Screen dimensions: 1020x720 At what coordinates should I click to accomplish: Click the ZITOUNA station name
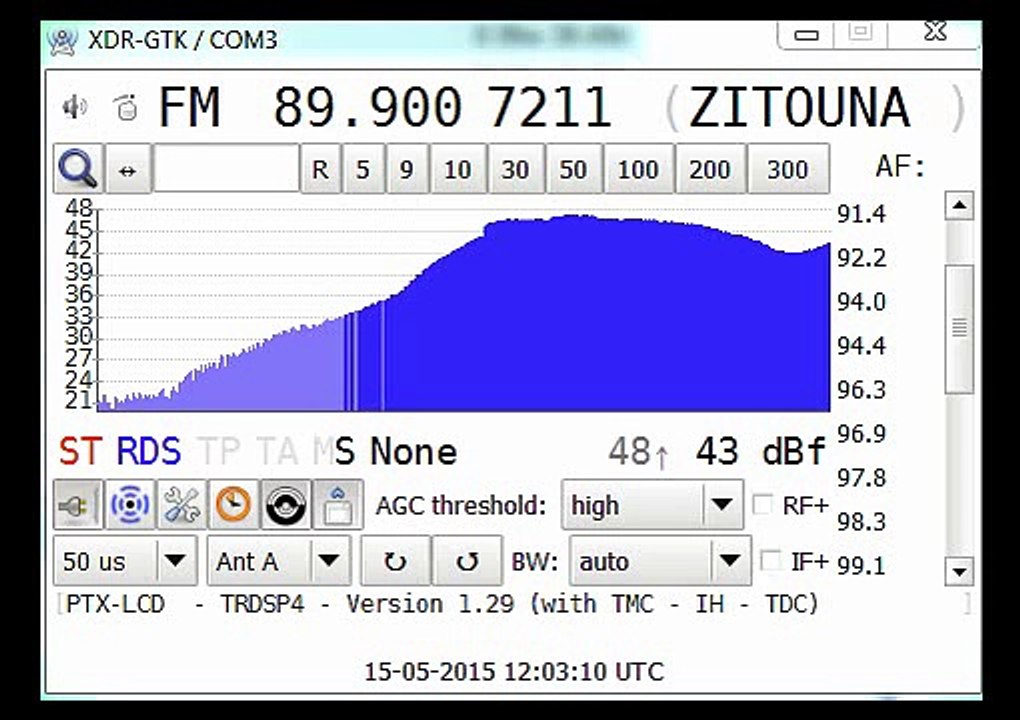[x=799, y=107]
